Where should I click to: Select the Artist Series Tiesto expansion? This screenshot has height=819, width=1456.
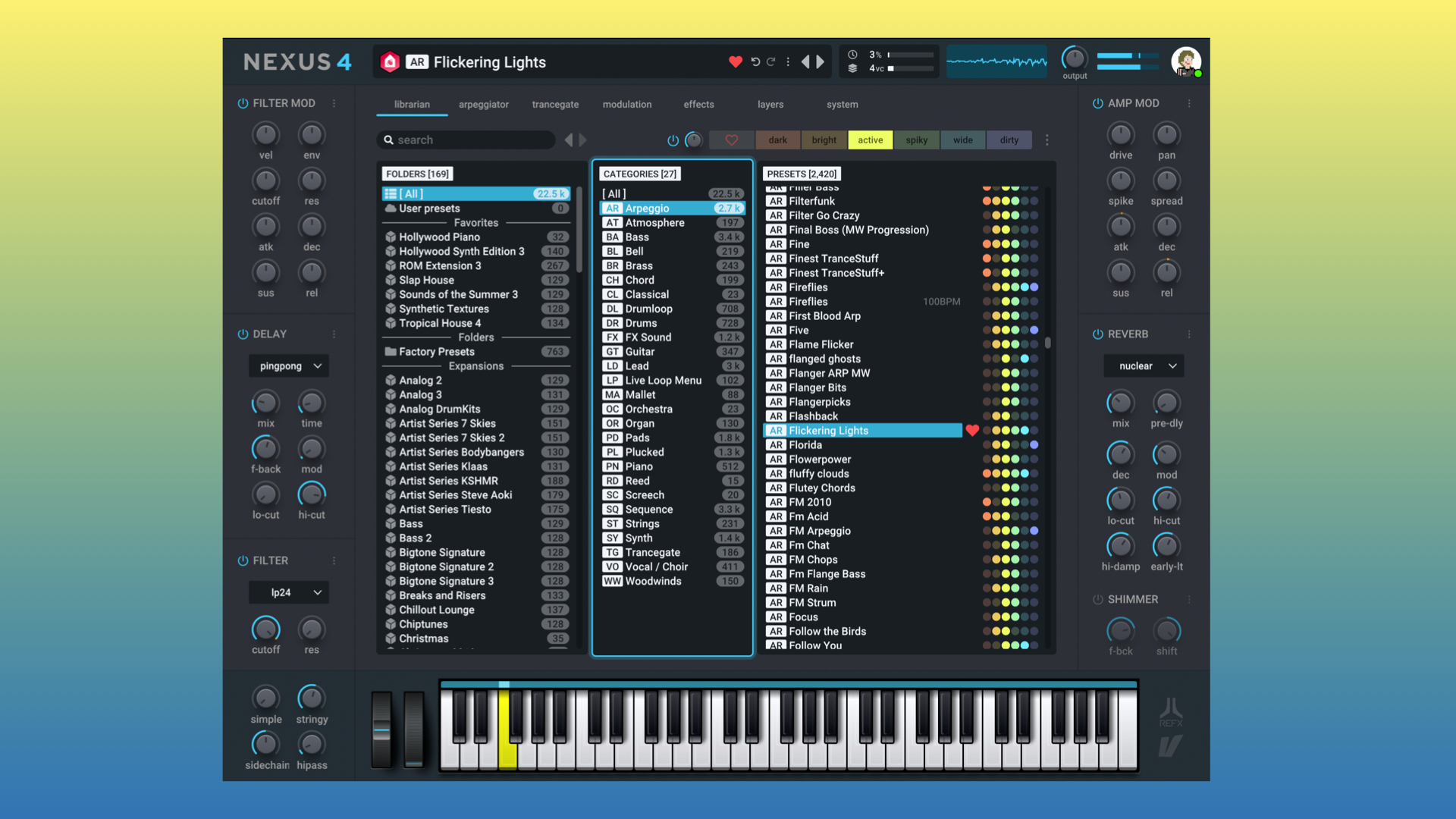coord(476,510)
